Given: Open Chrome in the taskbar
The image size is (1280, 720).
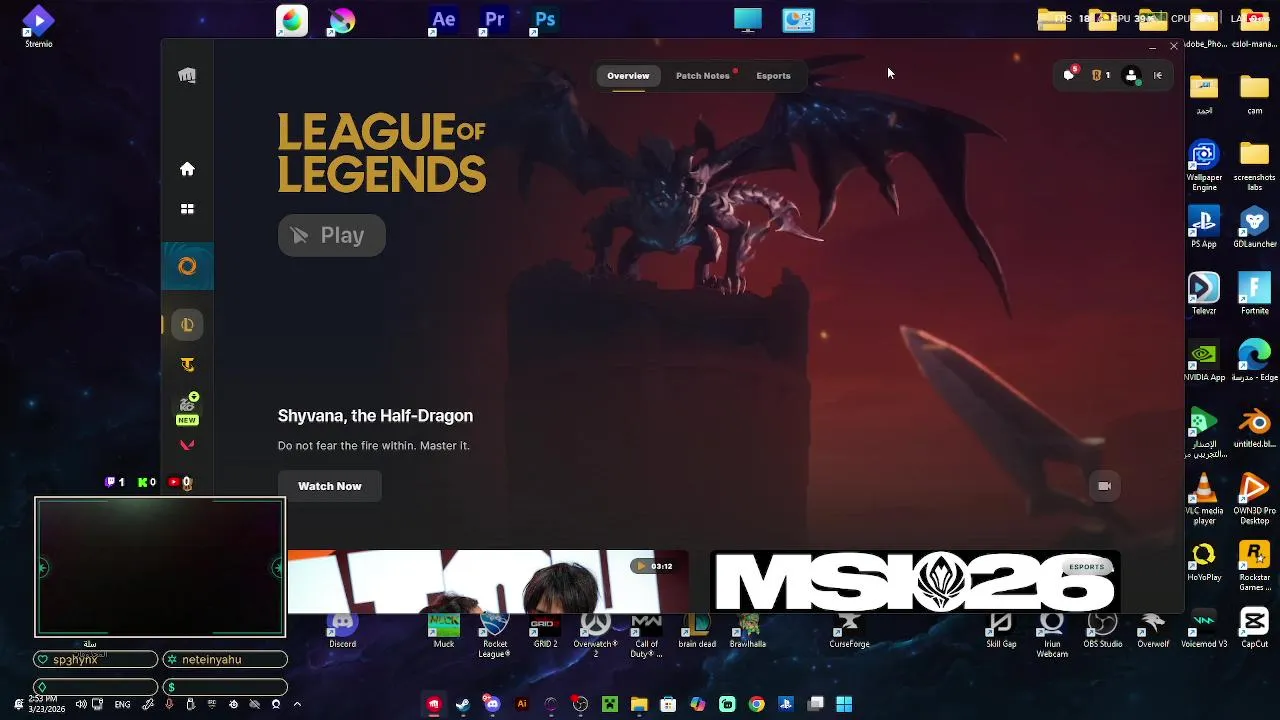Looking at the screenshot, I should pyautogui.click(x=756, y=704).
